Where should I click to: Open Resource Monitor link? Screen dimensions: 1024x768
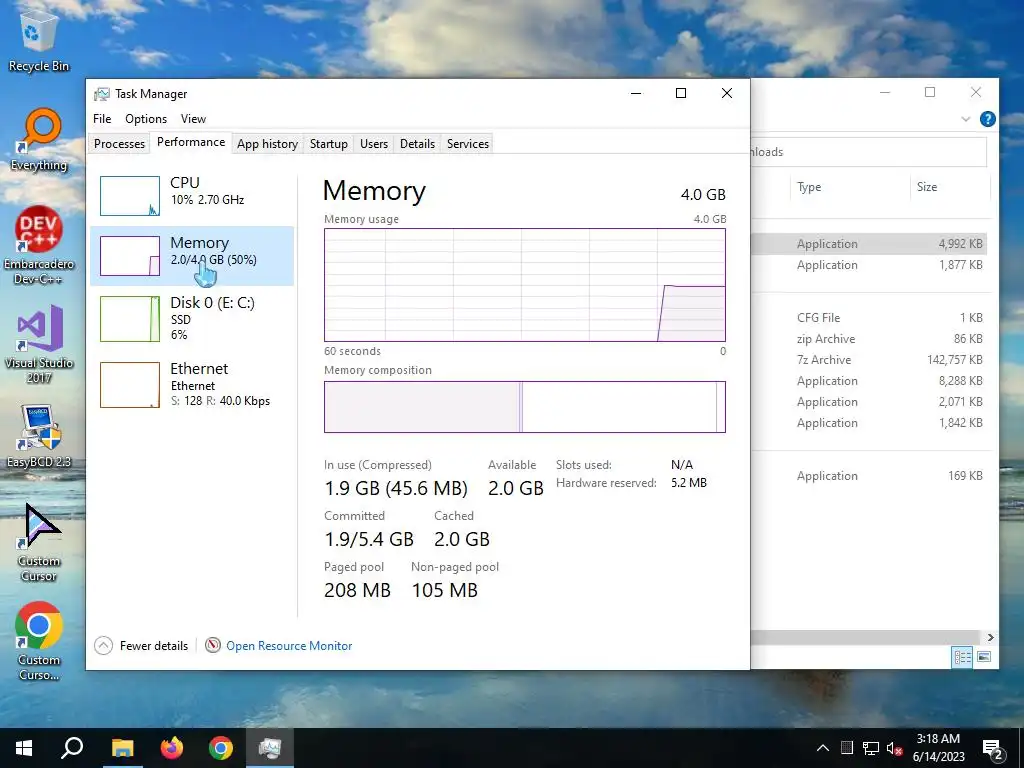pyautogui.click(x=289, y=646)
